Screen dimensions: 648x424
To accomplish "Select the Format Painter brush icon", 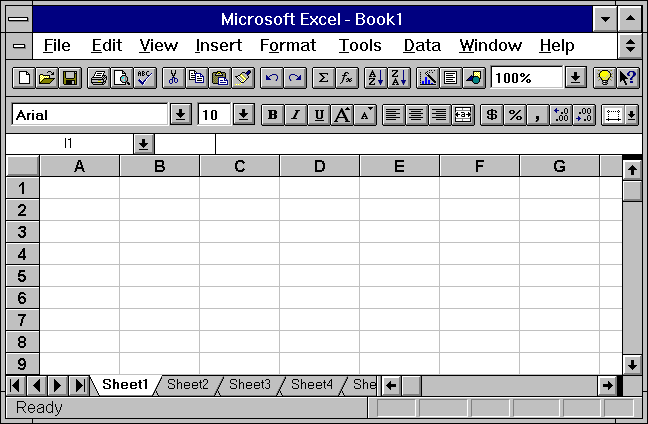I will click(243, 78).
